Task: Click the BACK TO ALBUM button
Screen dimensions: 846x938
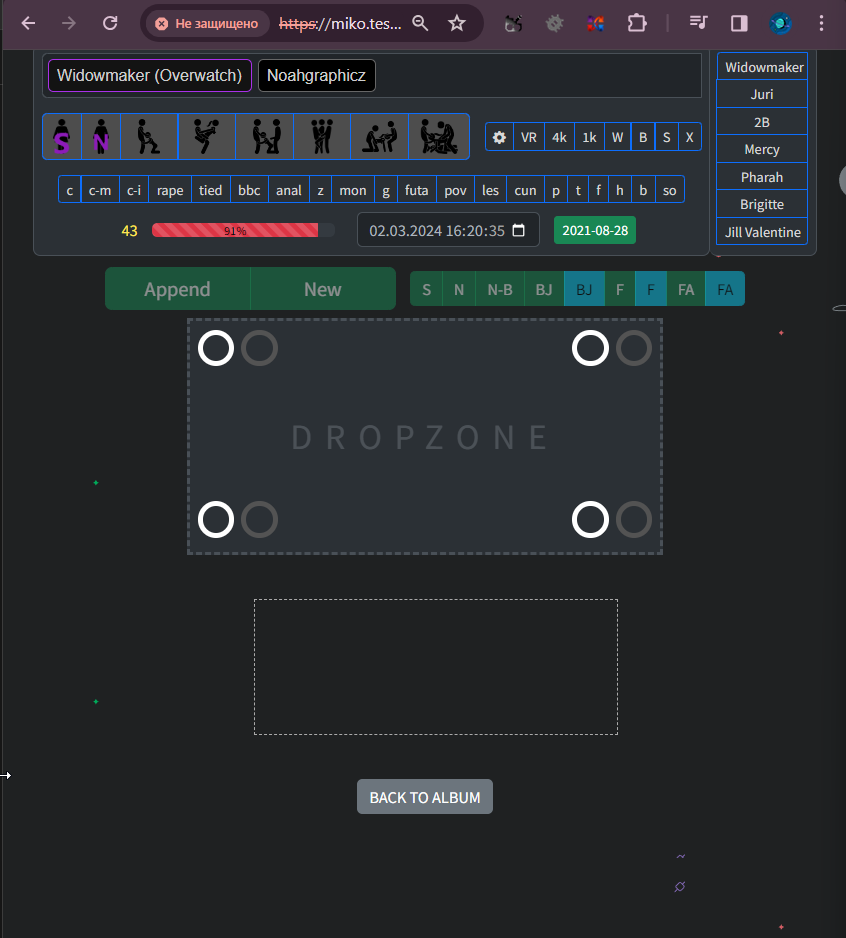Action: tap(425, 797)
